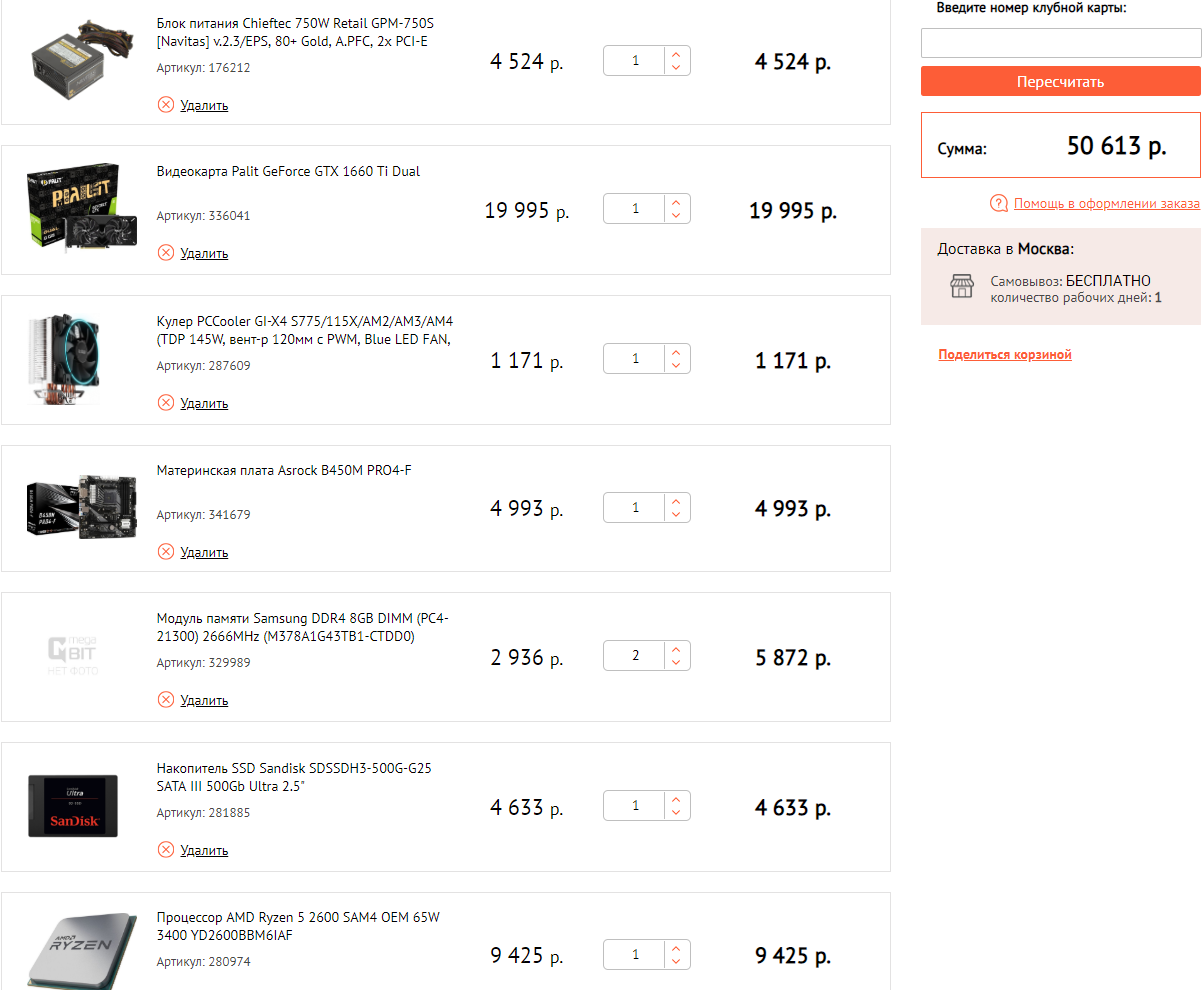Image resolution: width=1203 pixels, height=990 pixels.
Task: Decrease quantity of AMD Ryzen 5 2600 processor
Action: (677, 962)
